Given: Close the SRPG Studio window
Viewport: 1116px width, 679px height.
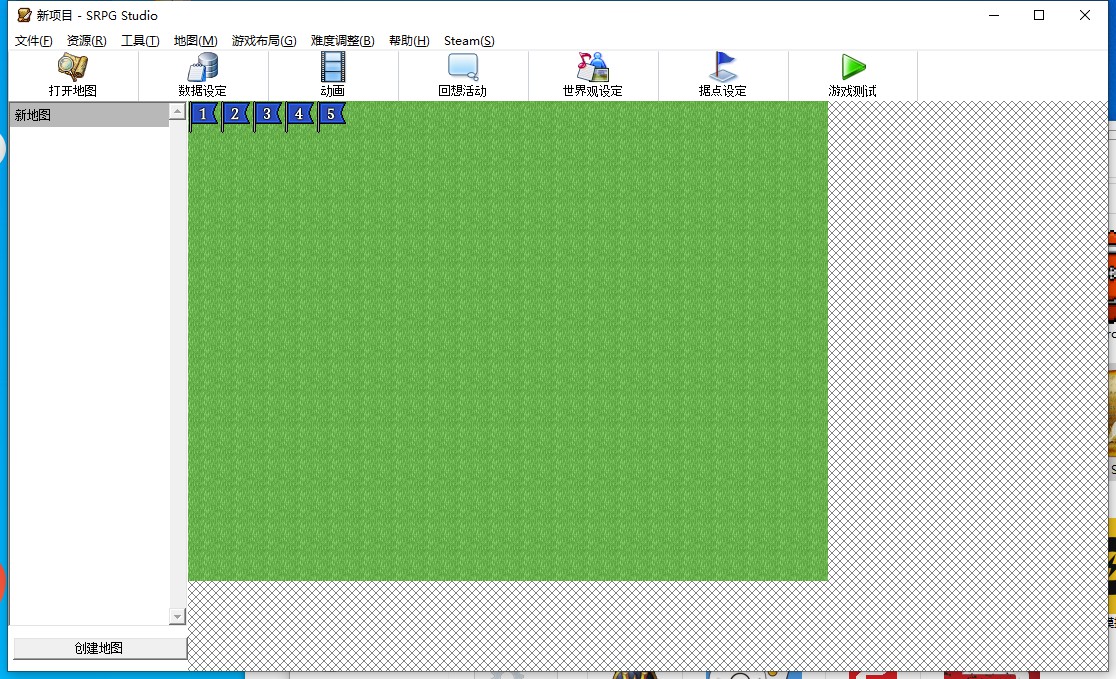Looking at the screenshot, I should tap(1085, 15).
